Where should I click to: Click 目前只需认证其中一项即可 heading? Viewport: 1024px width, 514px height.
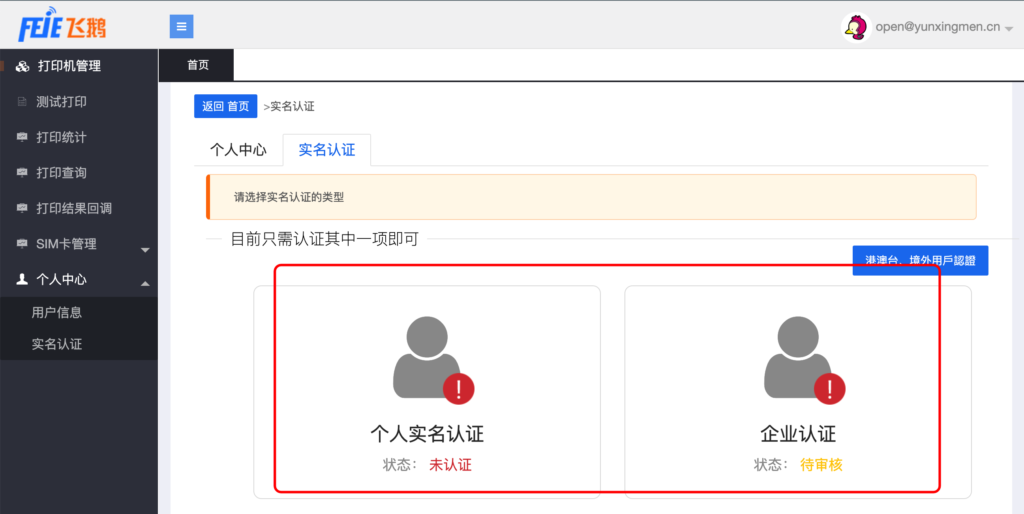325,239
